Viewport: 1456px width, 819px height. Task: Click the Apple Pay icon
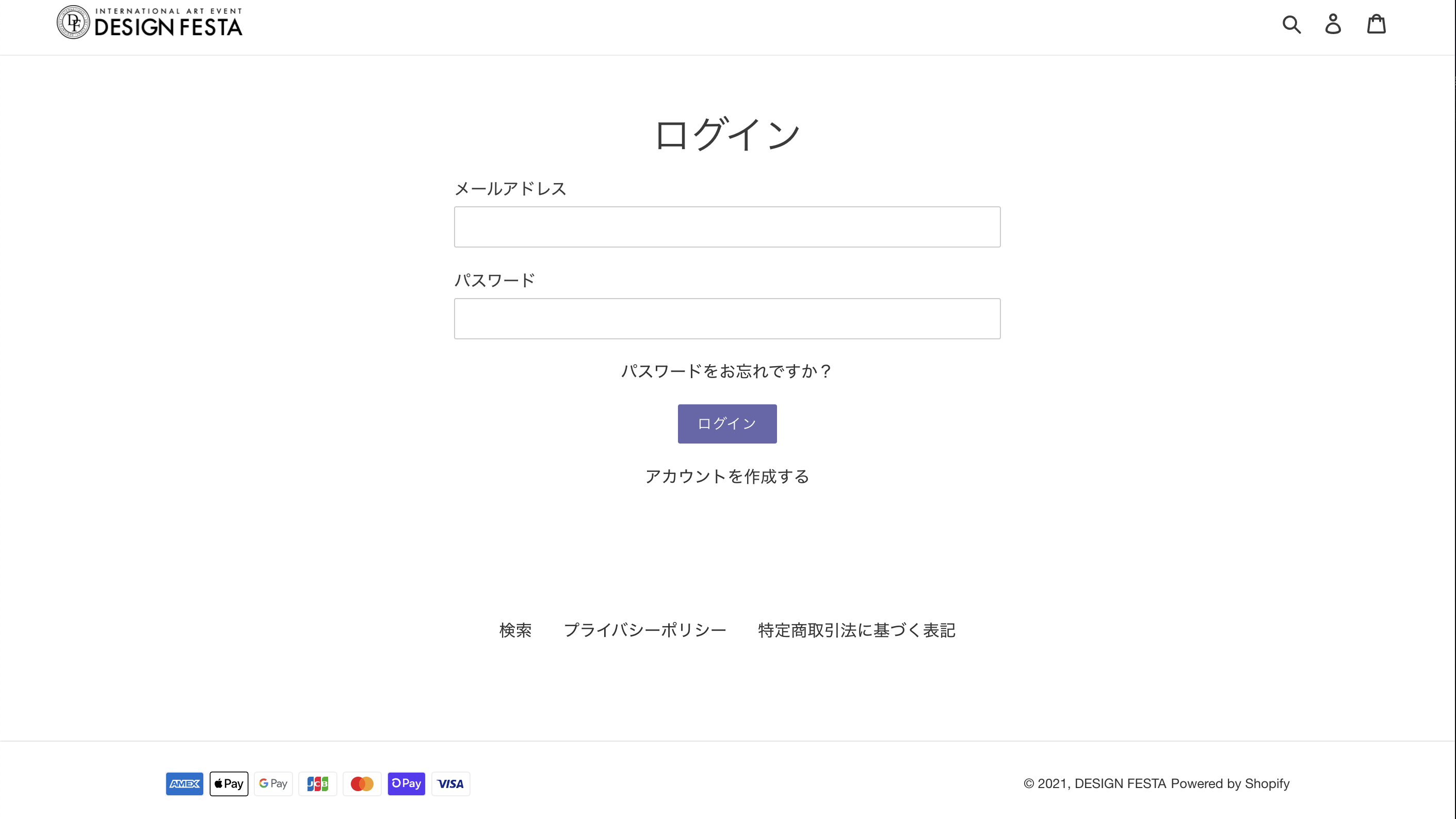pos(229,783)
